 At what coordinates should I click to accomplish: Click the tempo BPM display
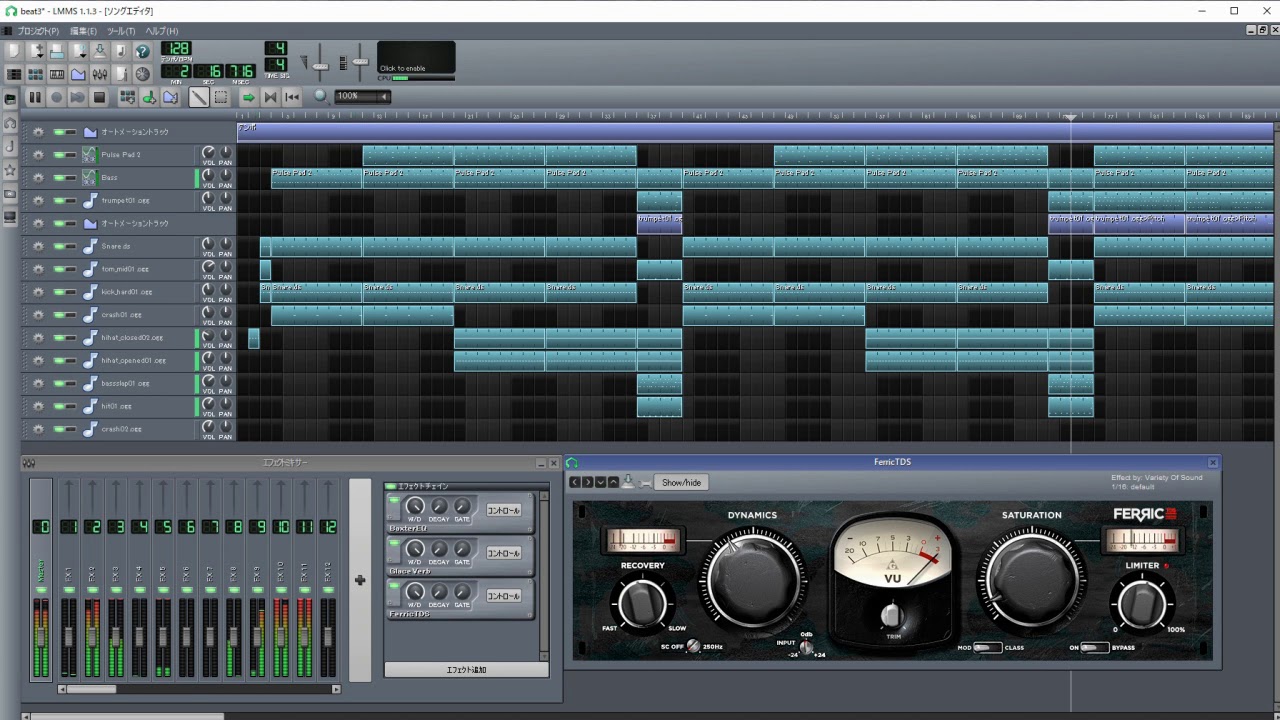click(x=176, y=49)
